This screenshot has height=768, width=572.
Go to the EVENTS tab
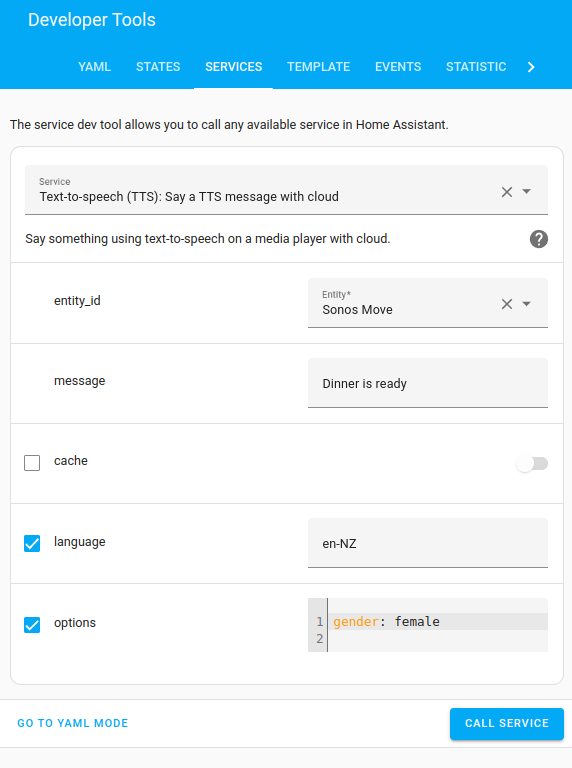coord(398,67)
